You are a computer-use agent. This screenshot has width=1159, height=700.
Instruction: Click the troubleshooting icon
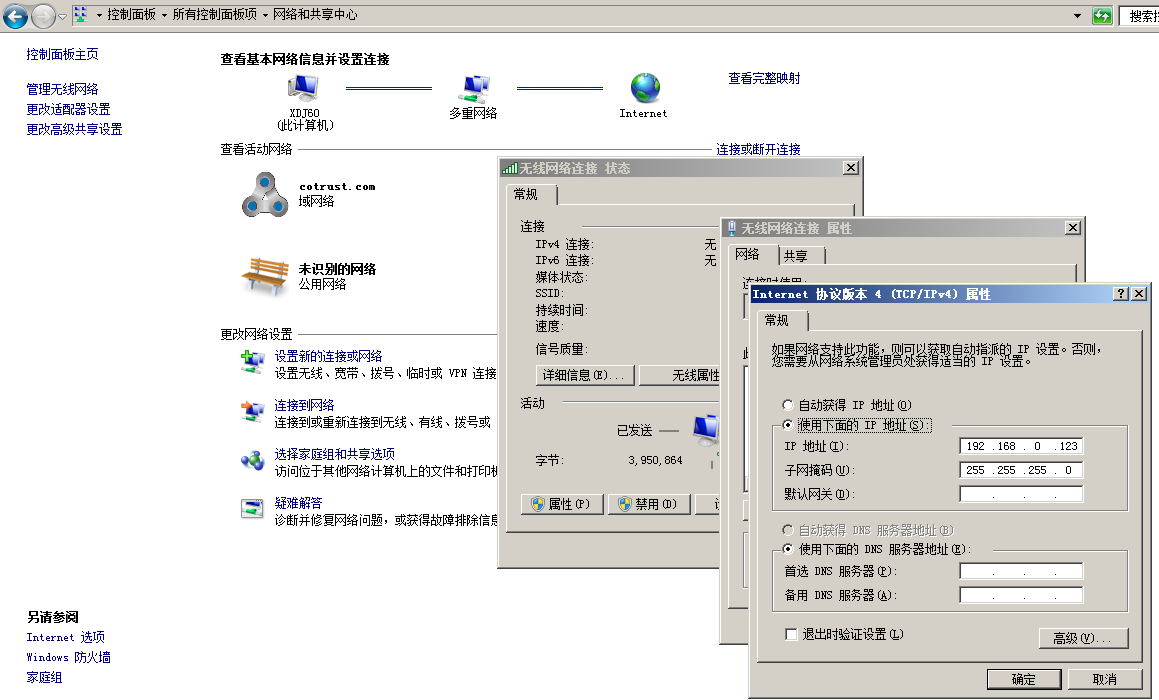pyautogui.click(x=253, y=509)
